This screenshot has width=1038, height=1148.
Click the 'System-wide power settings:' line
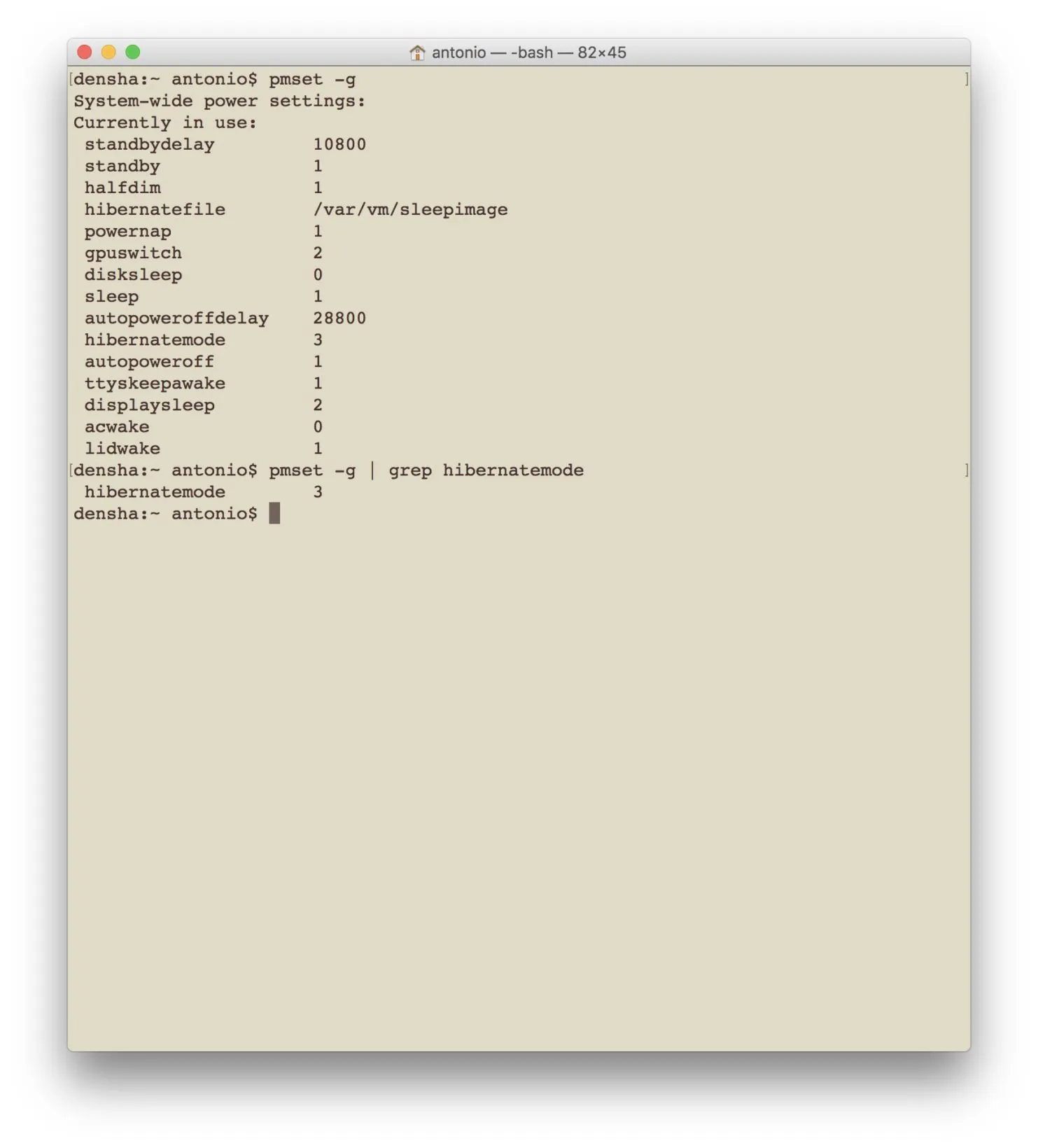click(220, 101)
